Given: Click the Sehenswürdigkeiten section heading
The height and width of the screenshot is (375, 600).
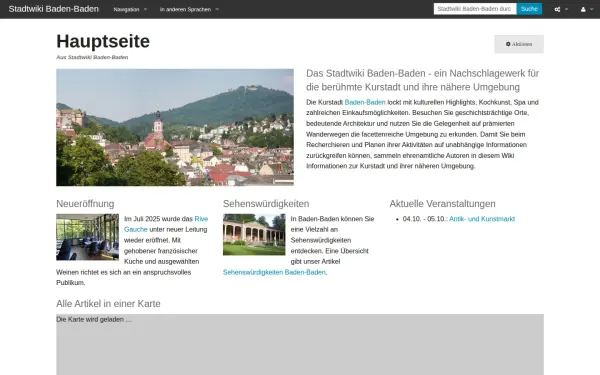Looking at the screenshot, I should point(266,204).
